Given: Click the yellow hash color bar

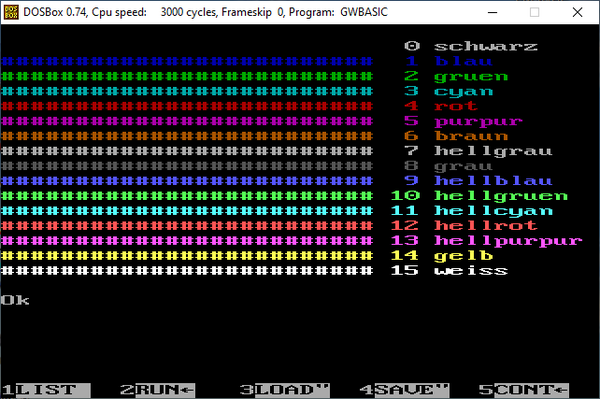Looking at the screenshot, I should tap(187, 255).
